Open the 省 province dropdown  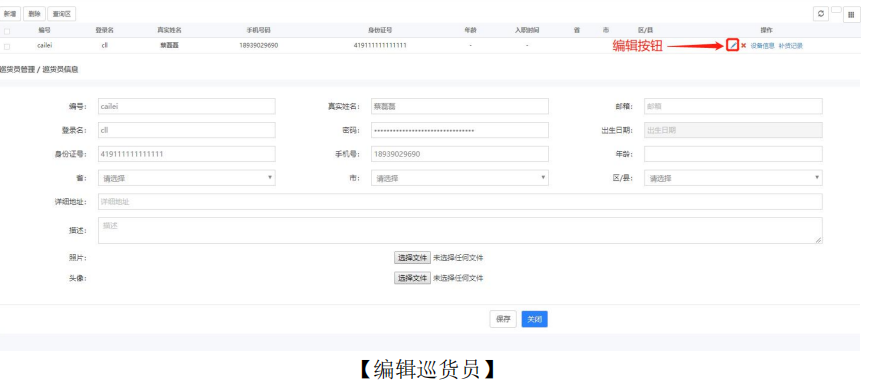[x=186, y=178]
